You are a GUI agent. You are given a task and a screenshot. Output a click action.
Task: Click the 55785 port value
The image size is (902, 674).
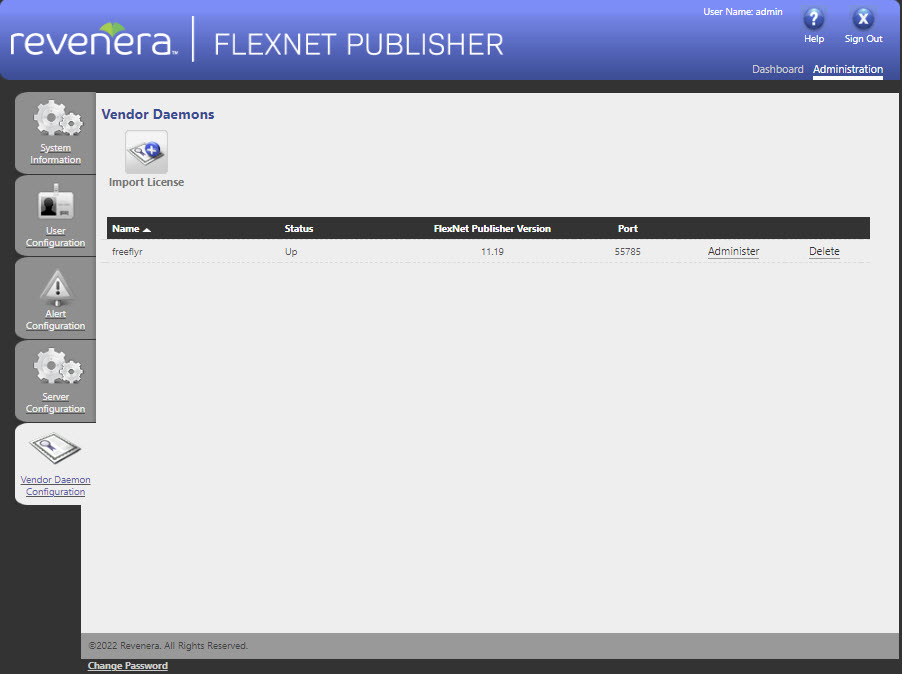click(x=627, y=252)
